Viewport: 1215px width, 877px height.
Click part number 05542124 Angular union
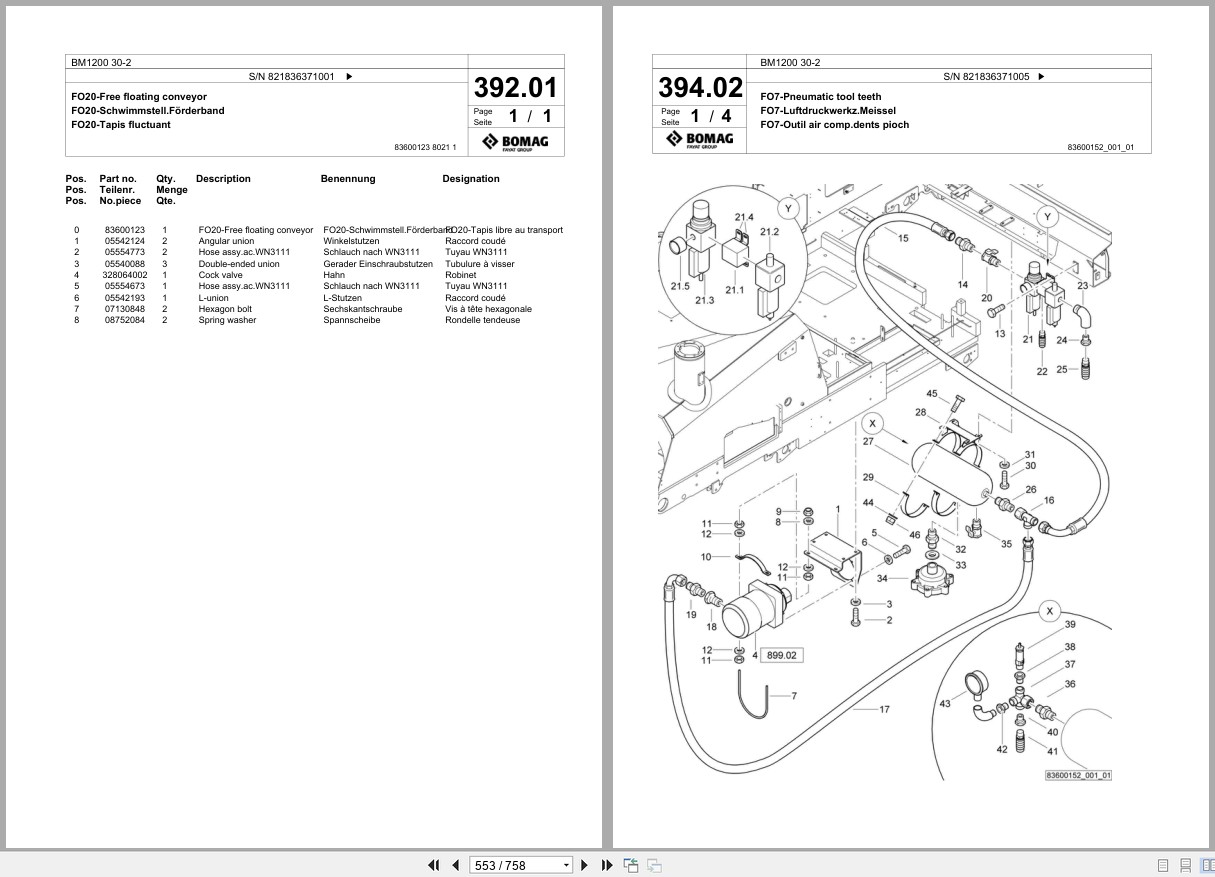click(x=124, y=241)
